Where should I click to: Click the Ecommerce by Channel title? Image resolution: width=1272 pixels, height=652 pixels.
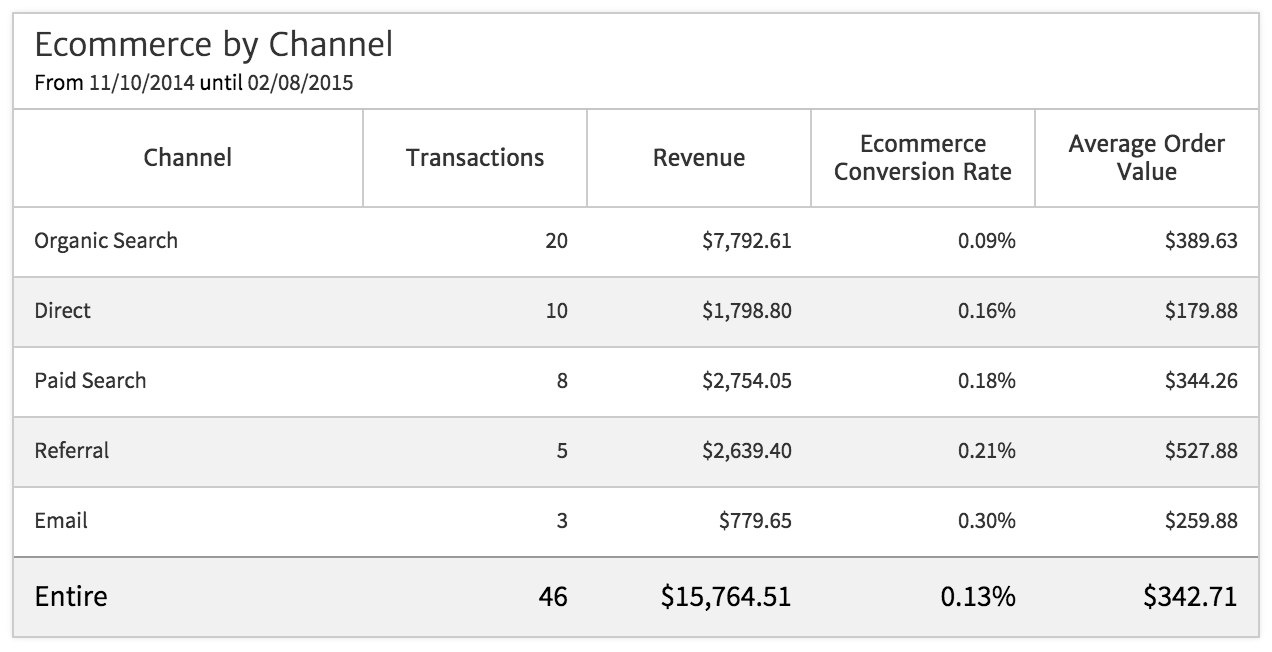pyautogui.click(x=213, y=44)
